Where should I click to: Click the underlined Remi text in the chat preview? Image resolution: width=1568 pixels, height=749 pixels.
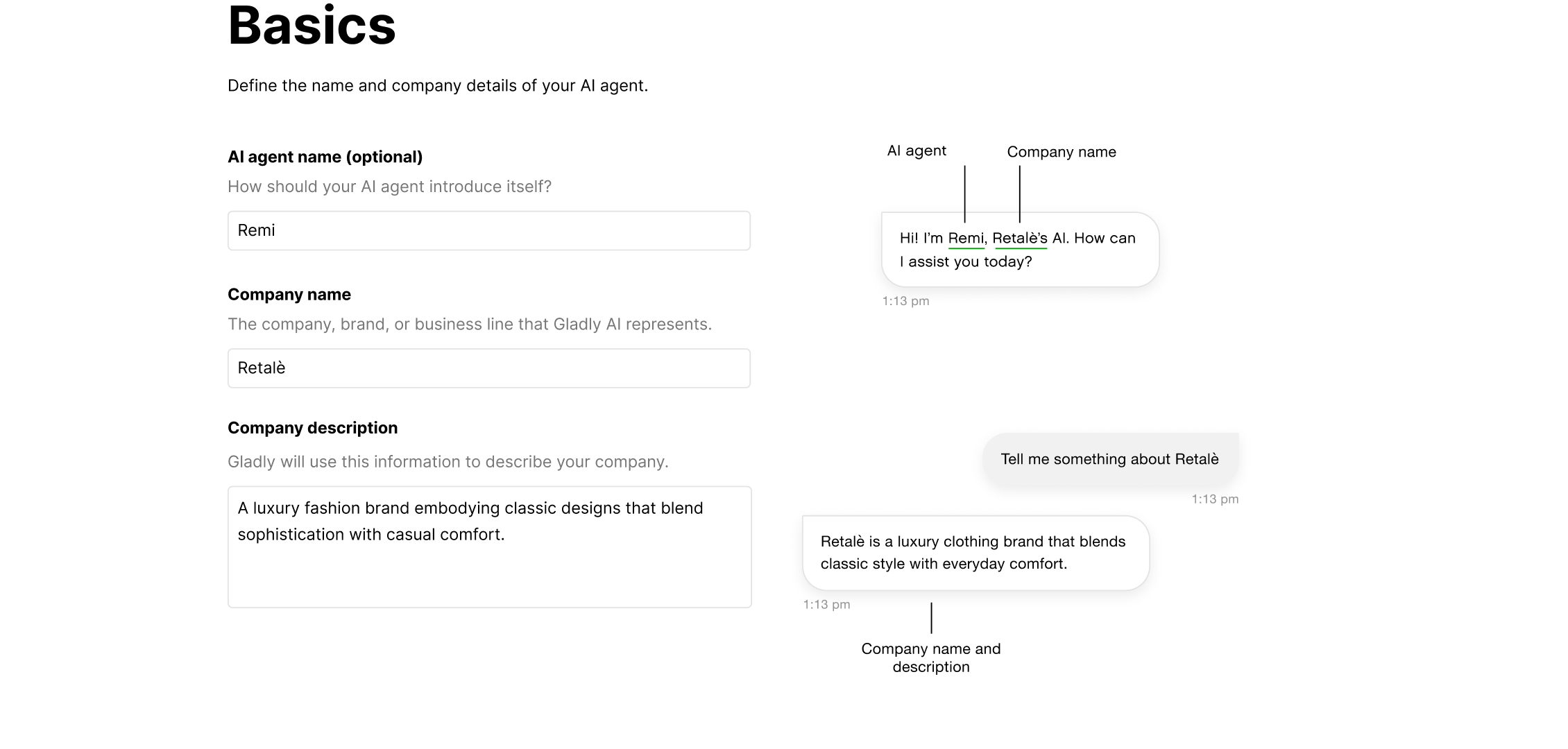click(966, 237)
